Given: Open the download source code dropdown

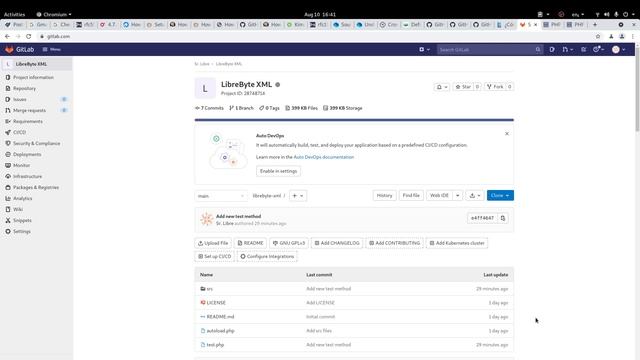Looking at the screenshot, I should tap(475, 196).
